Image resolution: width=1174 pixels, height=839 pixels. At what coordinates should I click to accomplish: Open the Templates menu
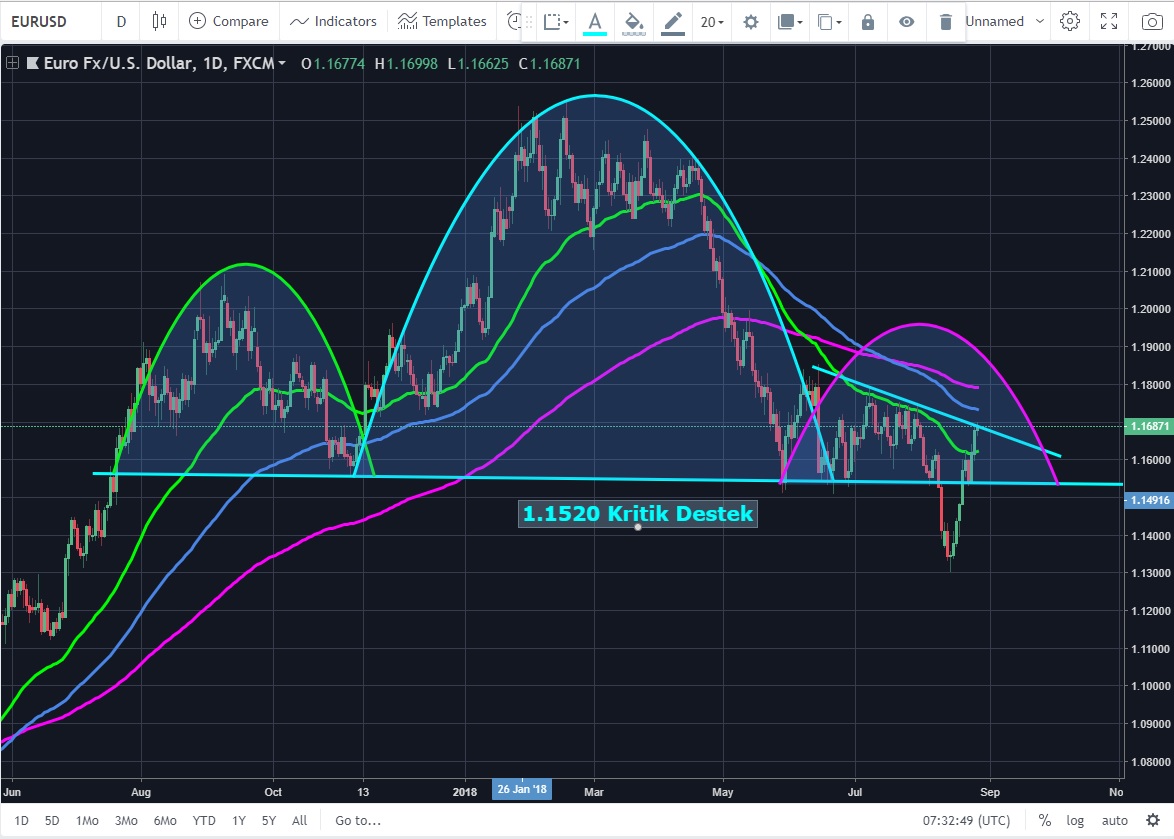(x=441, y=21)
